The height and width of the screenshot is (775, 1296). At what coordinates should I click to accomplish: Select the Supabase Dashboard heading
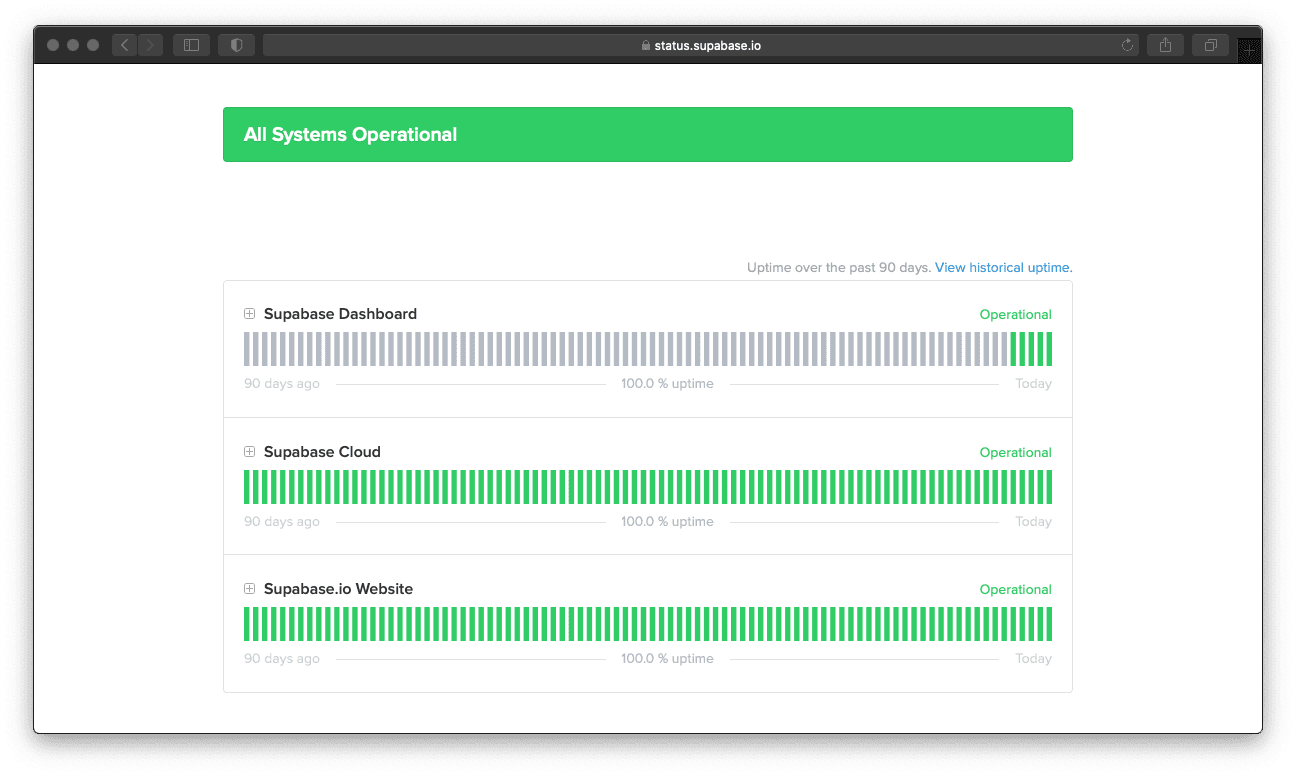[340, 314]
